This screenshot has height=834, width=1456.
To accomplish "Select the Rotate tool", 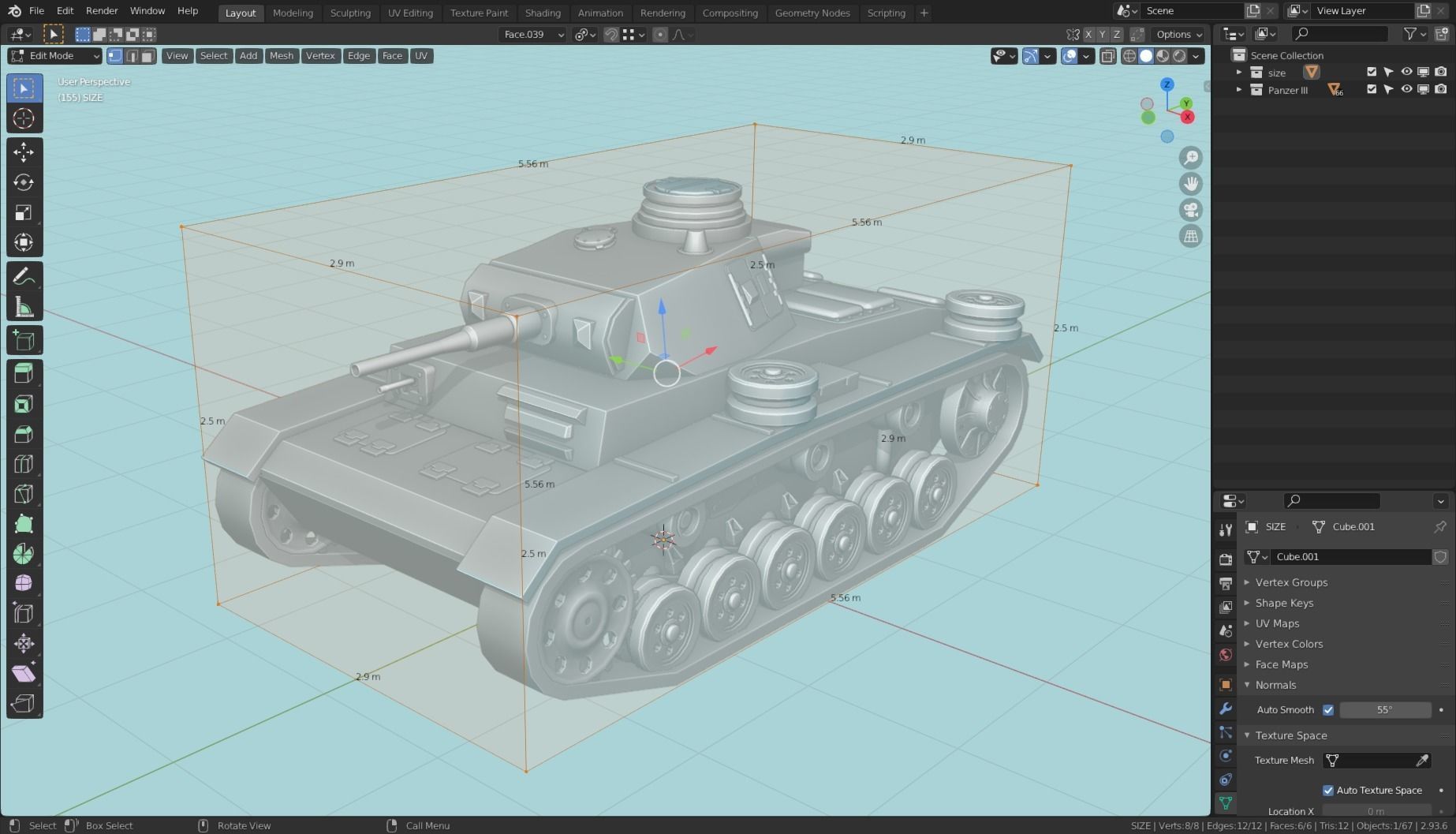I will 24,182.
